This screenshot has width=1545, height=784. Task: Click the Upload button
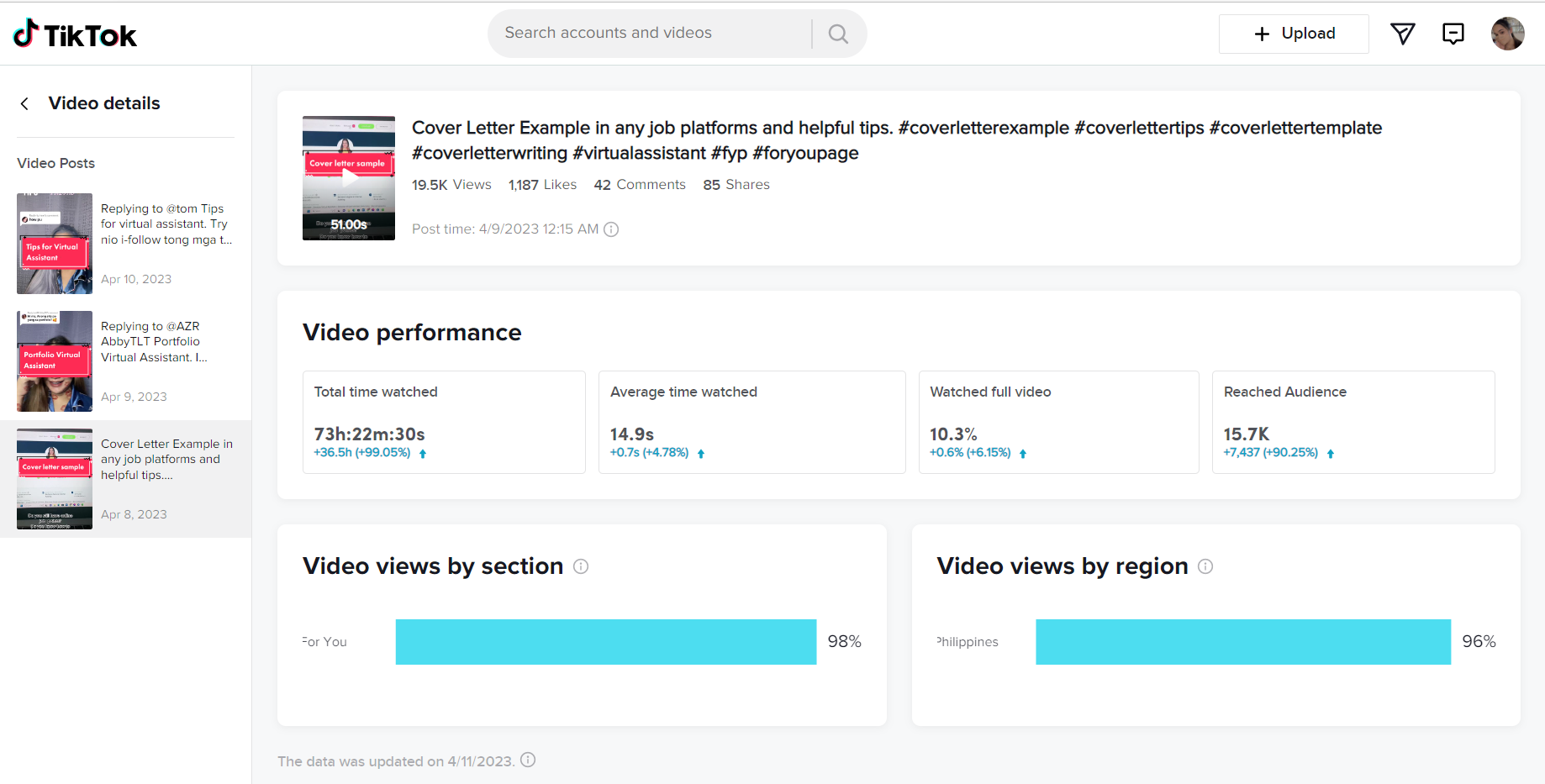(1294, 34)
